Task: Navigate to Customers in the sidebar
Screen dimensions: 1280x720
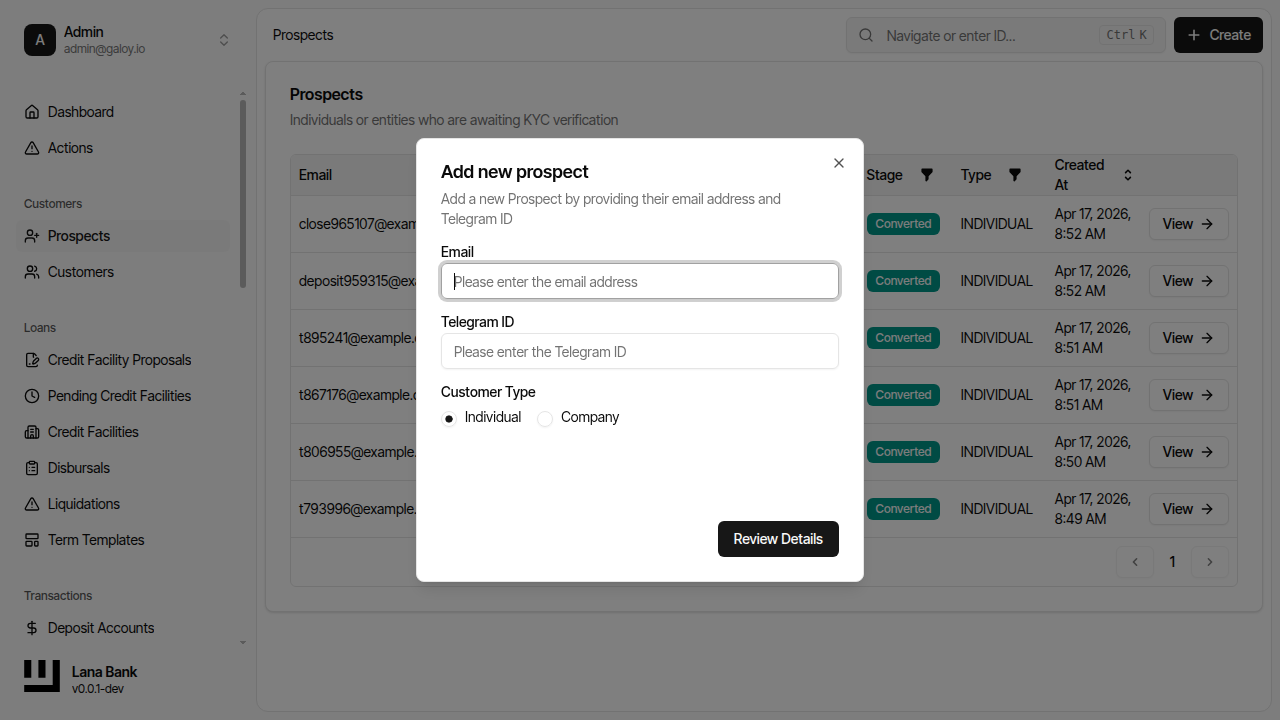Action: (80, 272)
